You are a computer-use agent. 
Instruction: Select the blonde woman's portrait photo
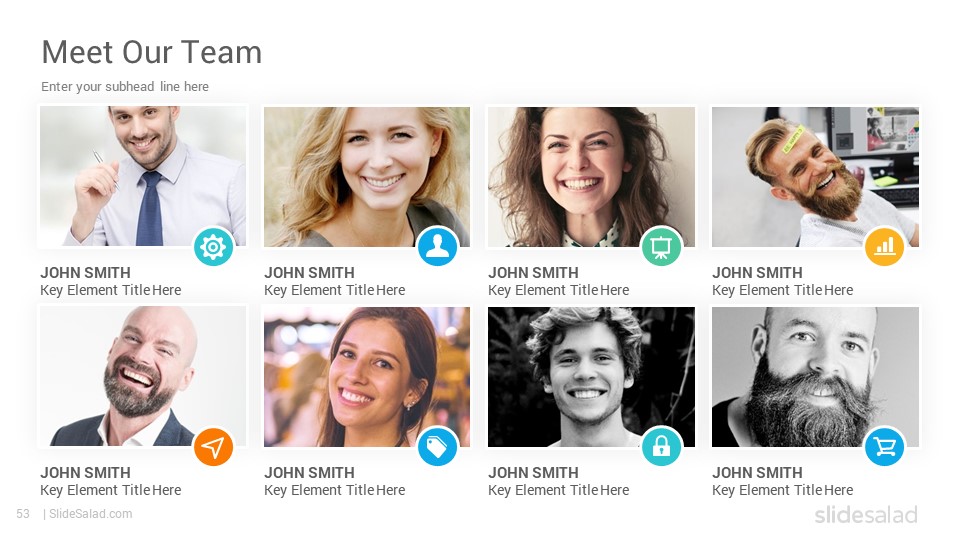click(367, 176)
